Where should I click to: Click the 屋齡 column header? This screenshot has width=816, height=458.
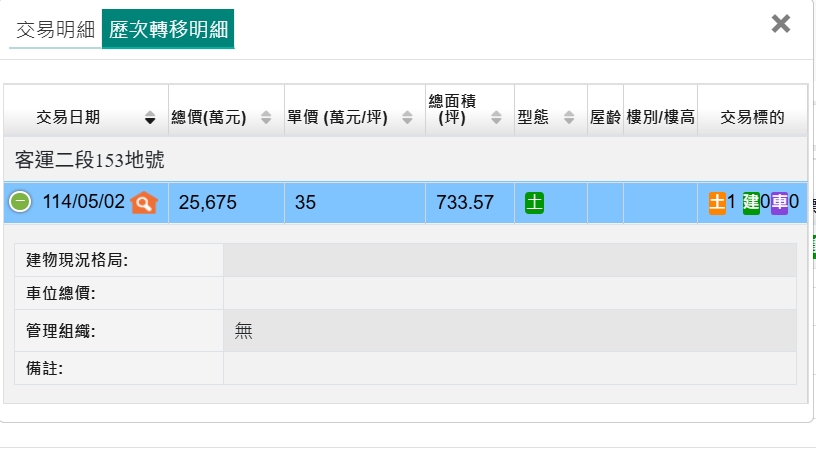point(605,117)
